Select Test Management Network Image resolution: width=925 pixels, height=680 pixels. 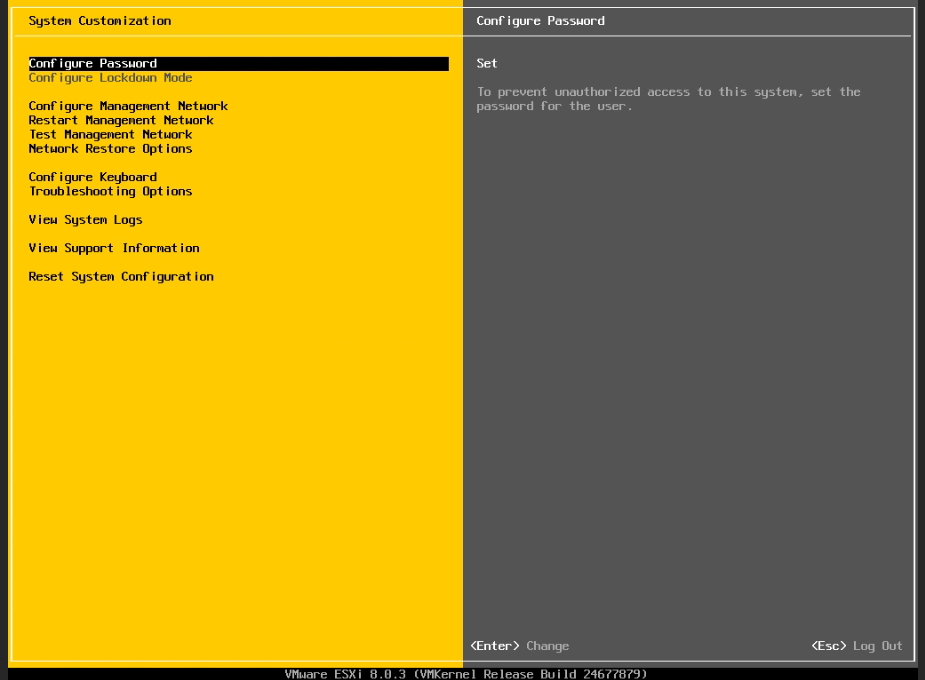(x=110, y=134)
